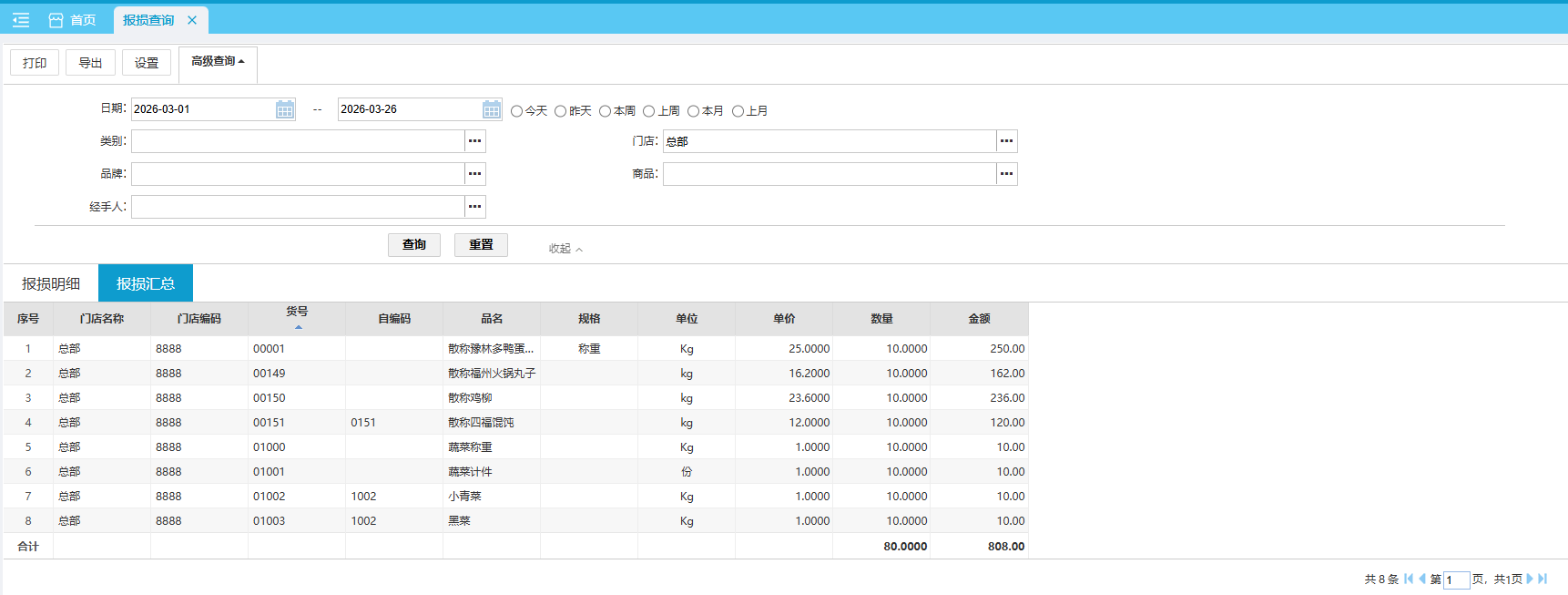Viewport: 1568px width, 595px height.
Task: Click the 查询 button
Action: (x=413, y=244)
